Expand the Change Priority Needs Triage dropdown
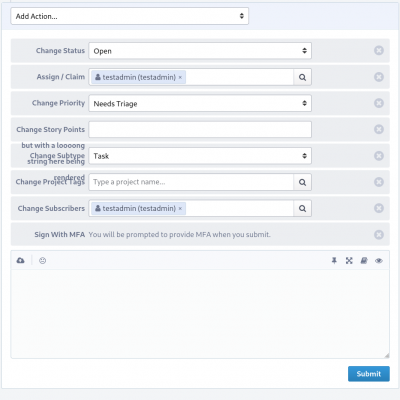The height and width of the screenshot is (400, 400). (200, 103)
